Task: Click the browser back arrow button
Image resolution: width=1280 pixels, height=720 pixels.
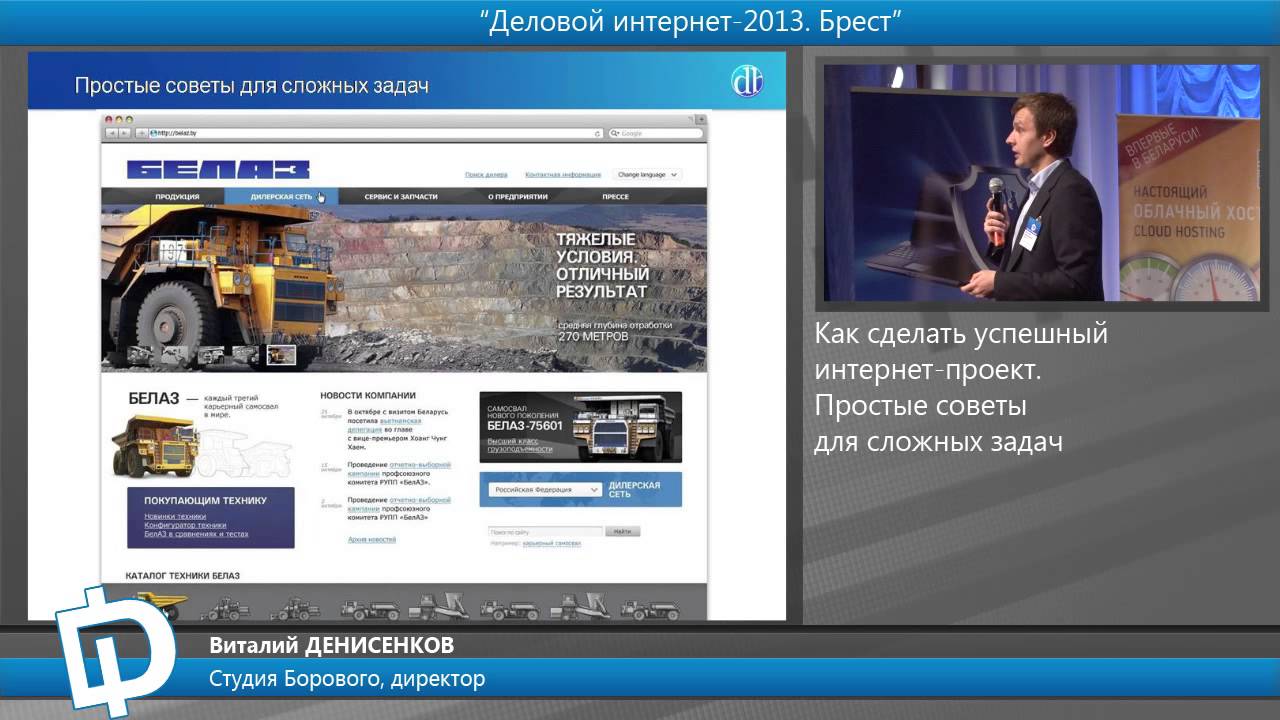Action: point(112,133)
